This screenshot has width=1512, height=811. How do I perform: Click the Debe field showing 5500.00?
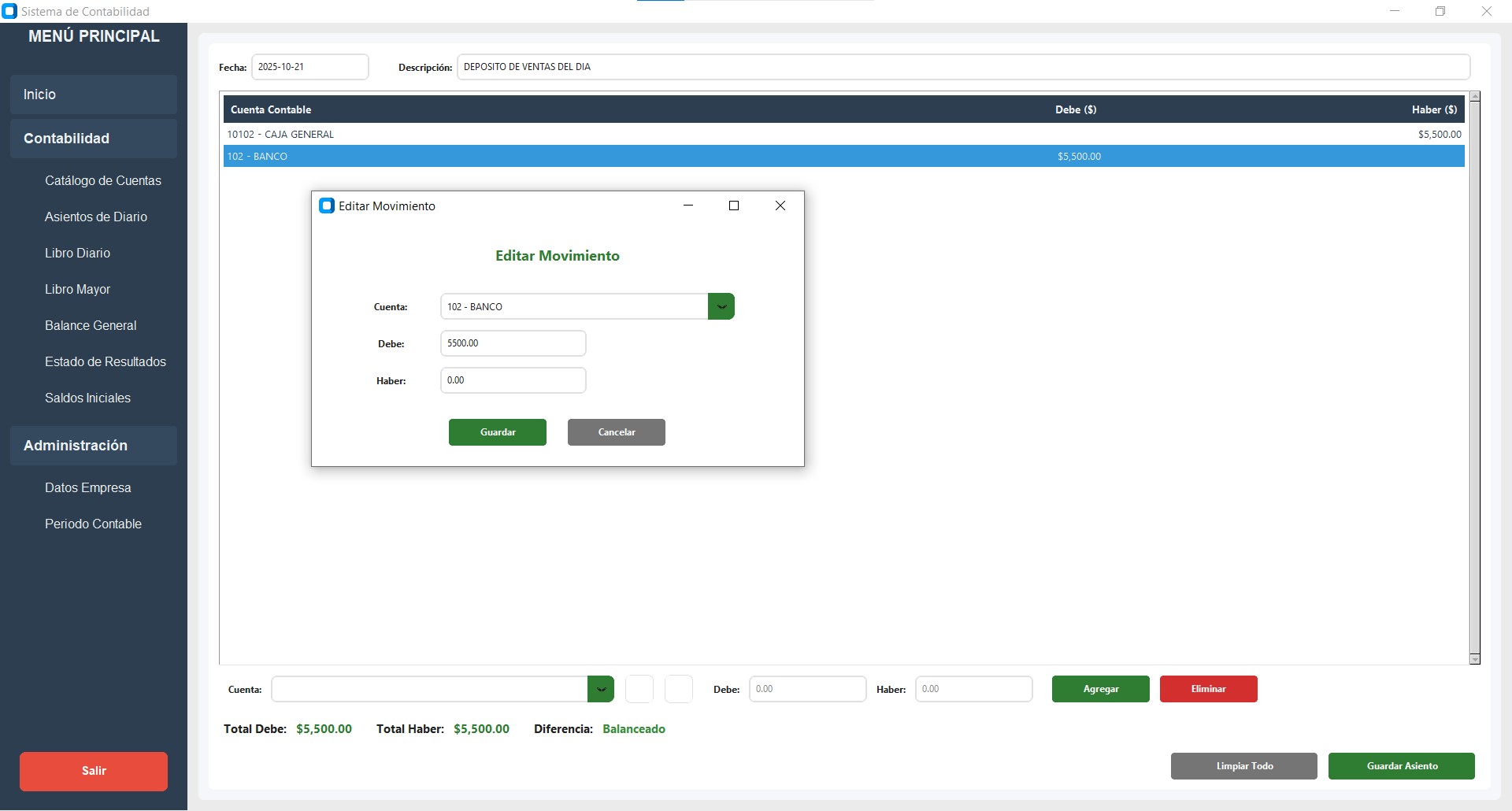click(x=513, y=343)
